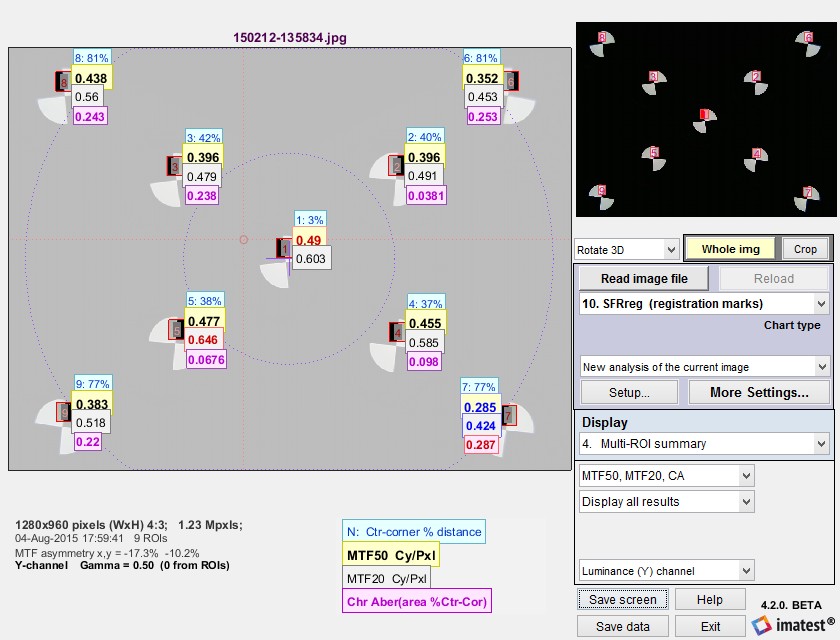Image resolution: width=840 pixels, height=640 pixels.
Task: Open Help
Action: click(x=710, y=599)
